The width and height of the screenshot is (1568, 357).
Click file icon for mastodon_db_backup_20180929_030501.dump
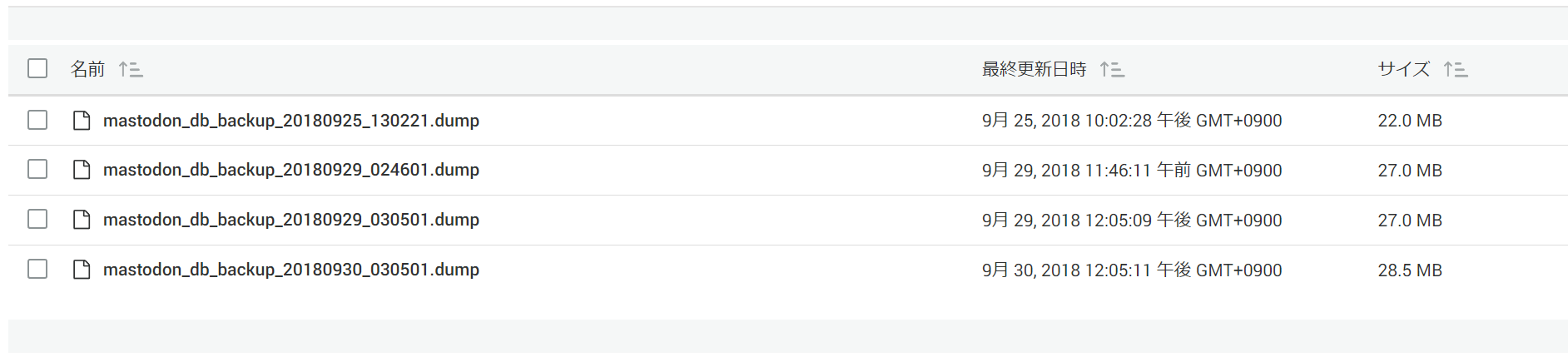(x=82, y=220)
